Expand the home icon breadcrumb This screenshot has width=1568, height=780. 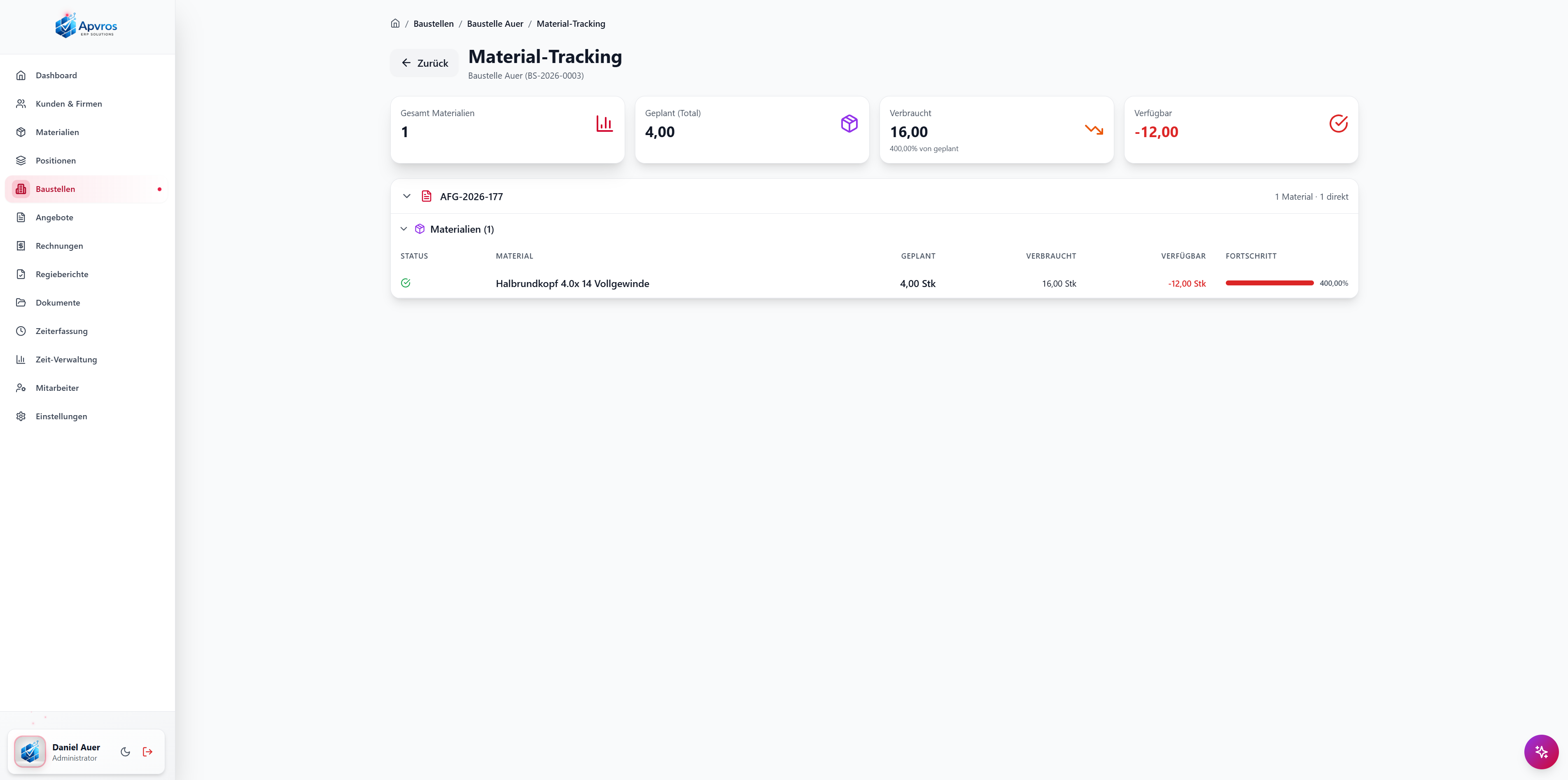tap(395, 23)
